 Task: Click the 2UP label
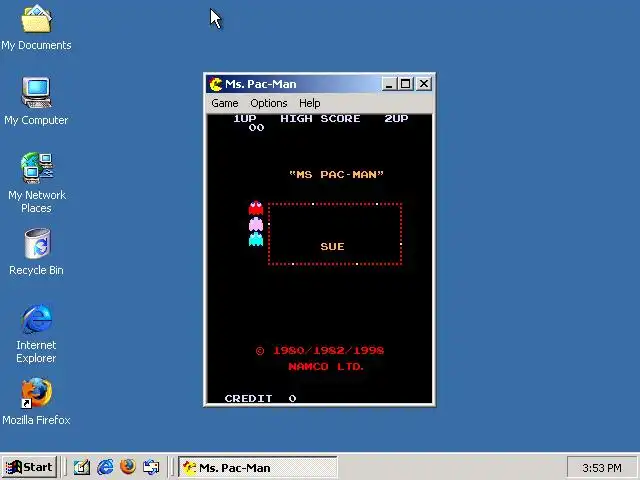coord(396,119)
